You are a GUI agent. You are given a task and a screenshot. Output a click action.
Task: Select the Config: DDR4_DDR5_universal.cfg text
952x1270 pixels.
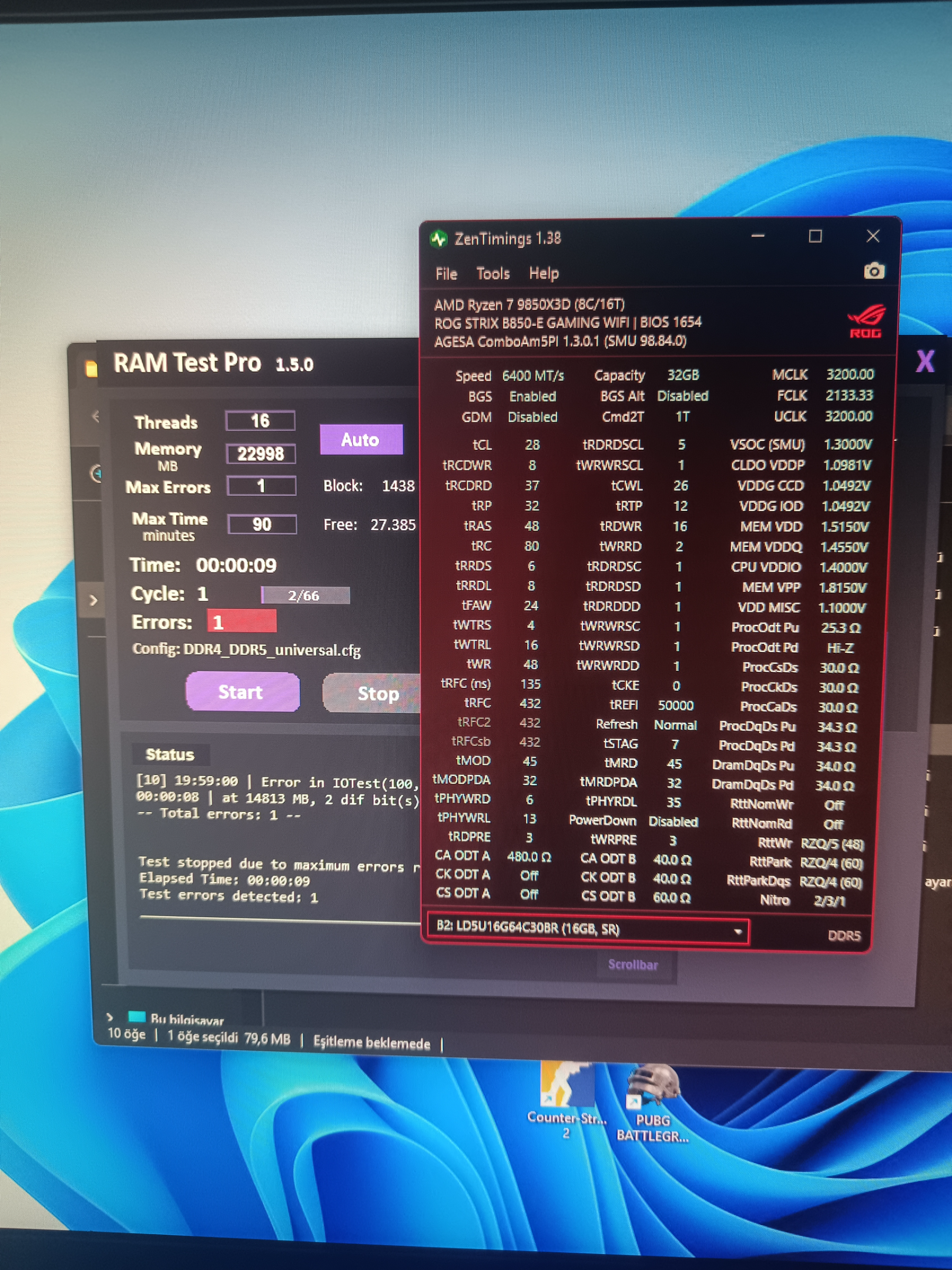246,650
